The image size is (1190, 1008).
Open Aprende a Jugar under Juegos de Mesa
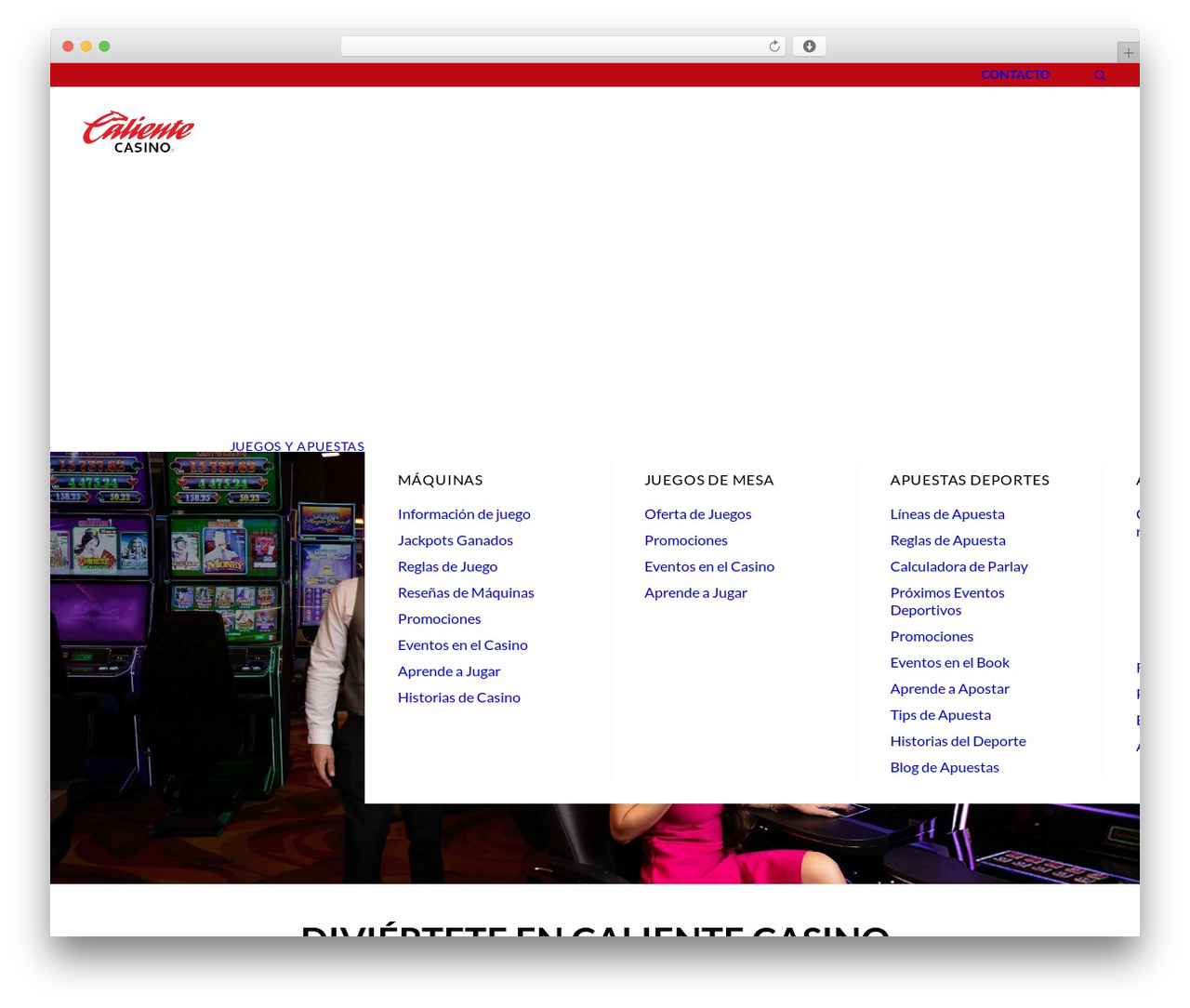(x=695, y=592)
